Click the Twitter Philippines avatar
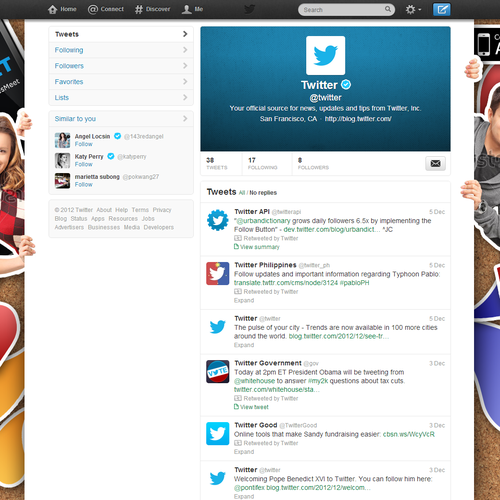This screenshot has width=500, height=500. (218, 273)
